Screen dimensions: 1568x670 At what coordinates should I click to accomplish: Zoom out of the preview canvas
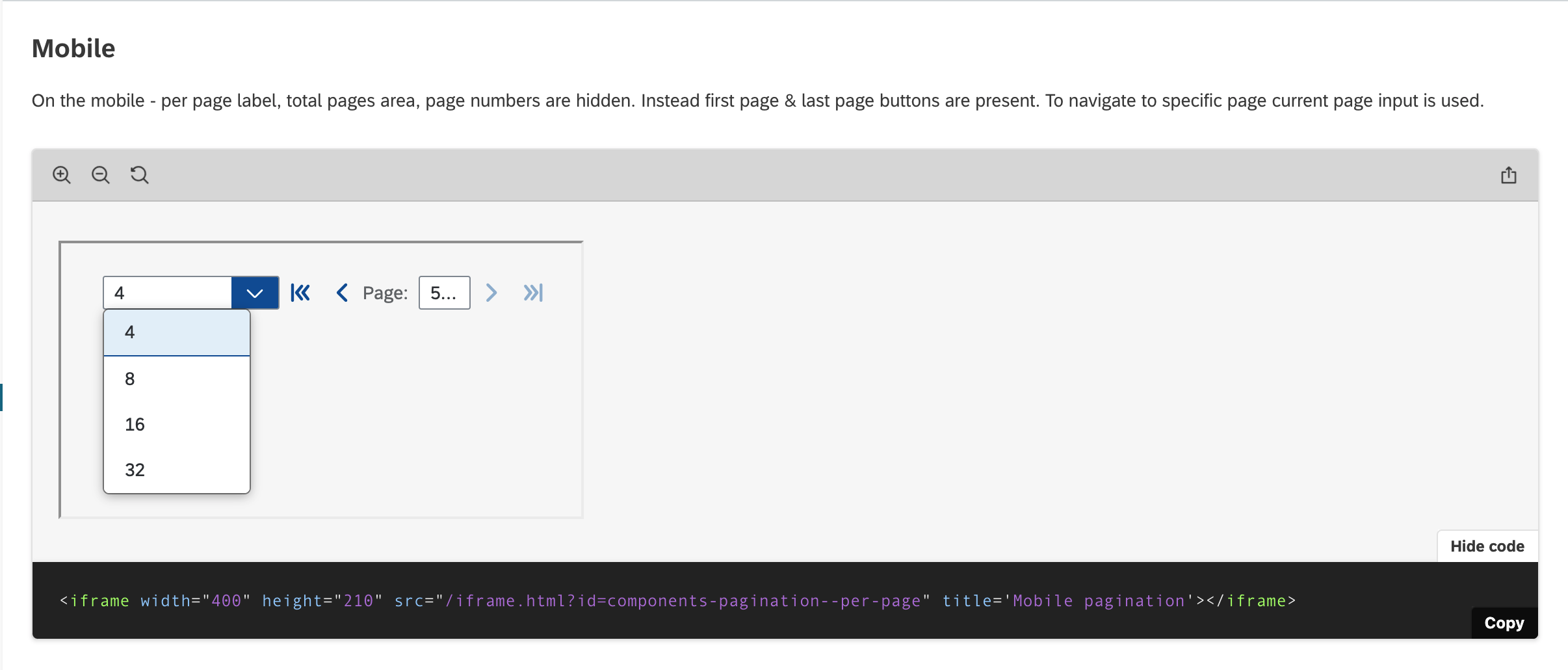[x=101, y=175]
